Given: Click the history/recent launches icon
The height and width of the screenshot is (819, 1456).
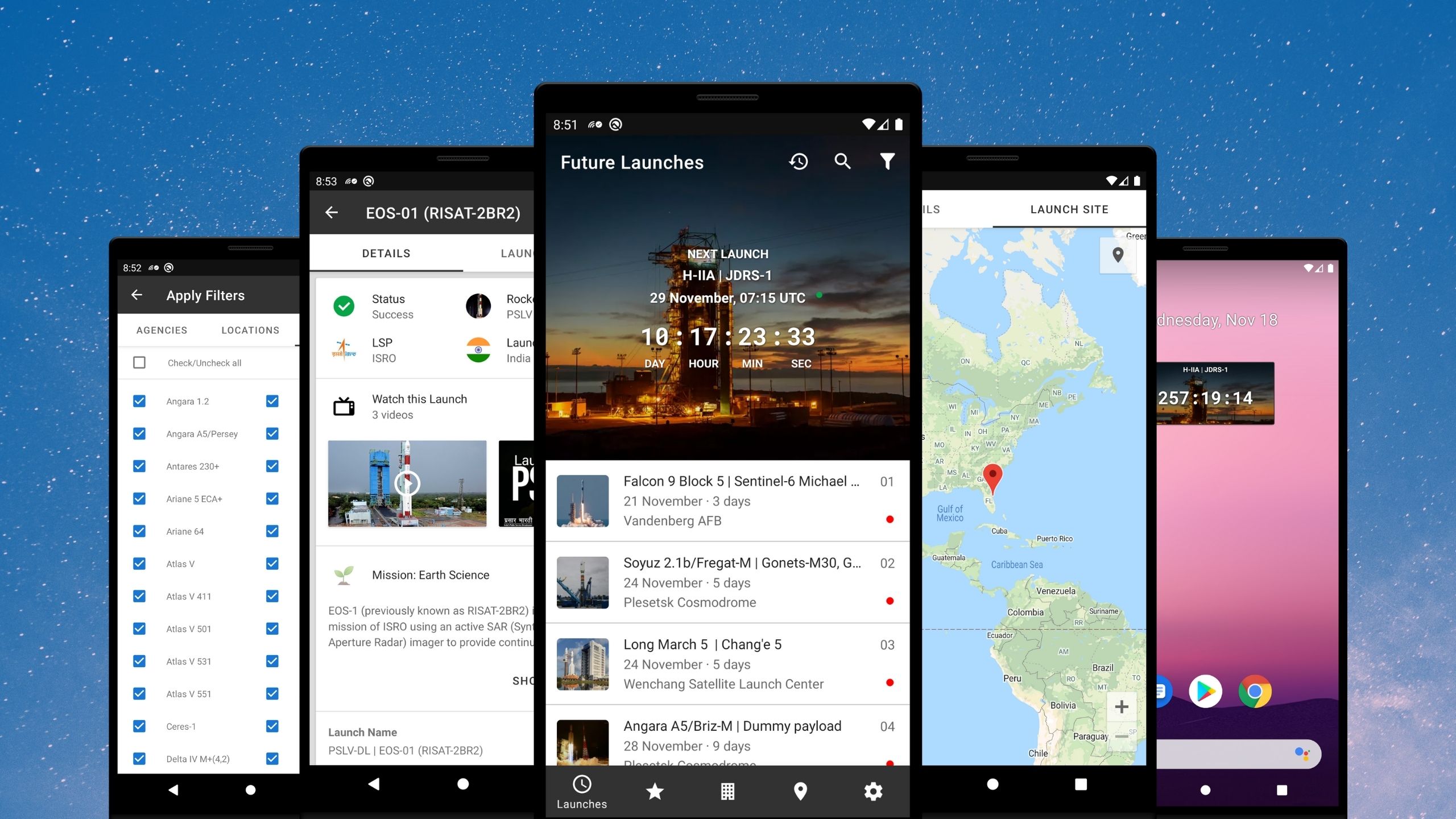Looking at the screenshot, I should pyautogui.click(x=800, y=162).
